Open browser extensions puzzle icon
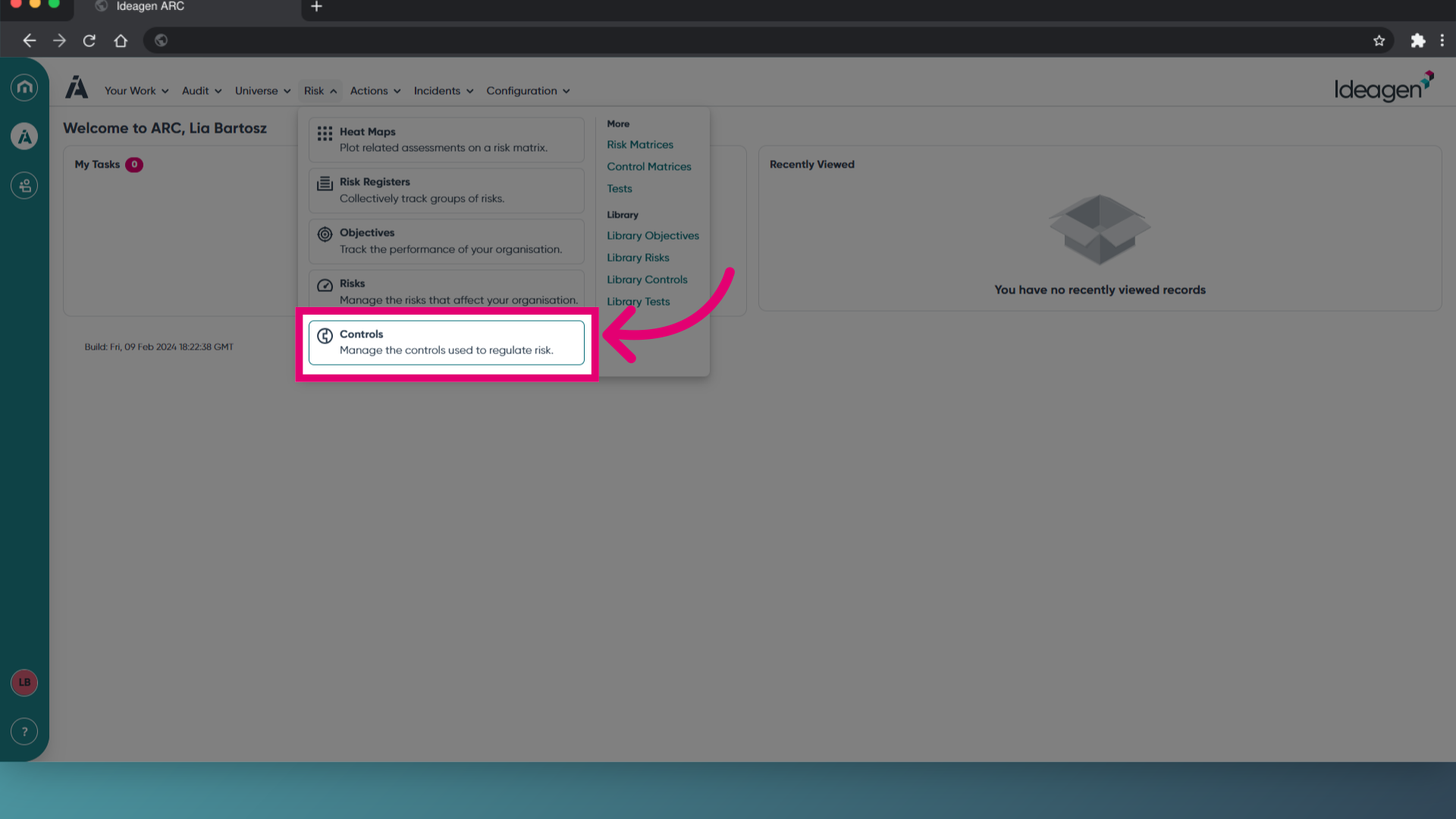This screenshot has height=819, width=1456. (1417, 41)
